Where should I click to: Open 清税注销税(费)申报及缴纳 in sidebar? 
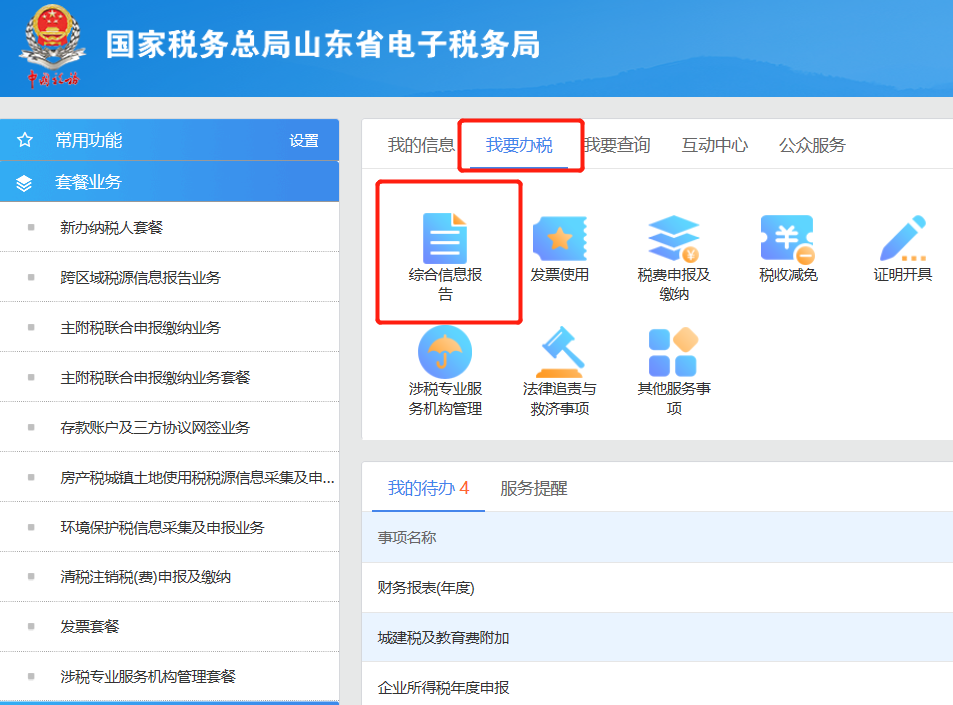pyautogui.click(x=170, y=577)
